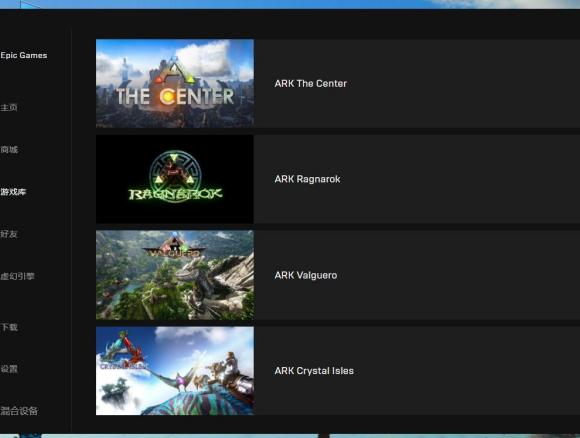Screen dimensions: 580x438
Task: Click the 混合设备 sidebar entry
Action: [x=19, y=411]
